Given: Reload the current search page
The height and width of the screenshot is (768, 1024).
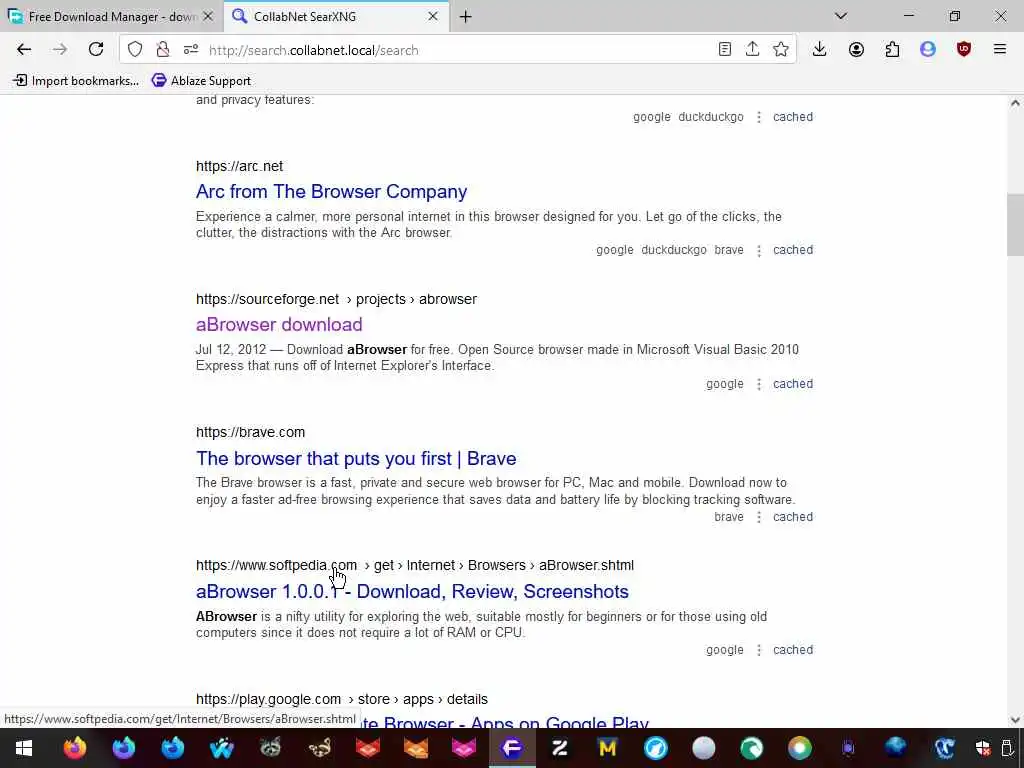Looking at the screenshot, I should (x=96, y=50).
